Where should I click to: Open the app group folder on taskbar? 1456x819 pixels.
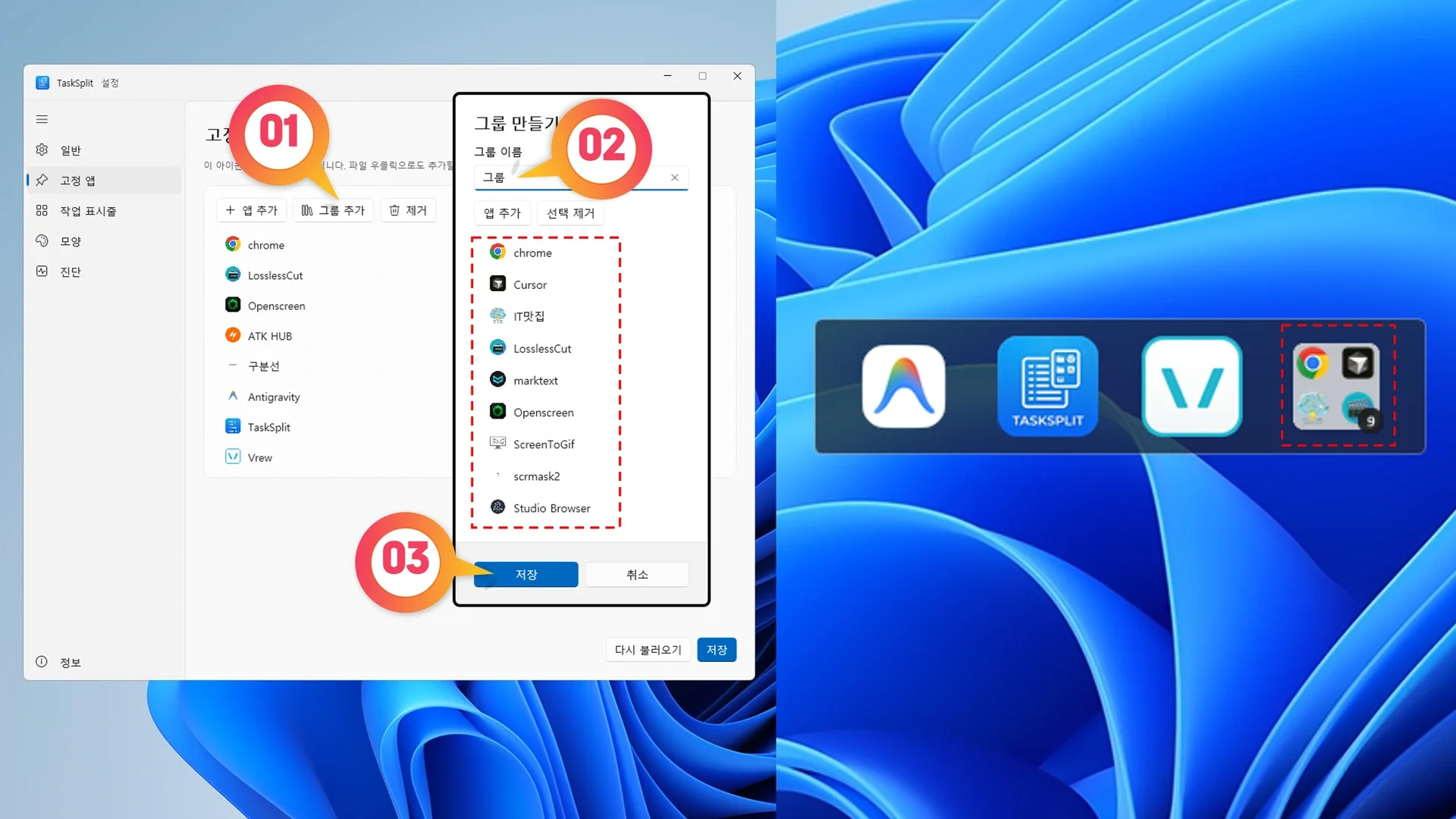click(1338, 386)
